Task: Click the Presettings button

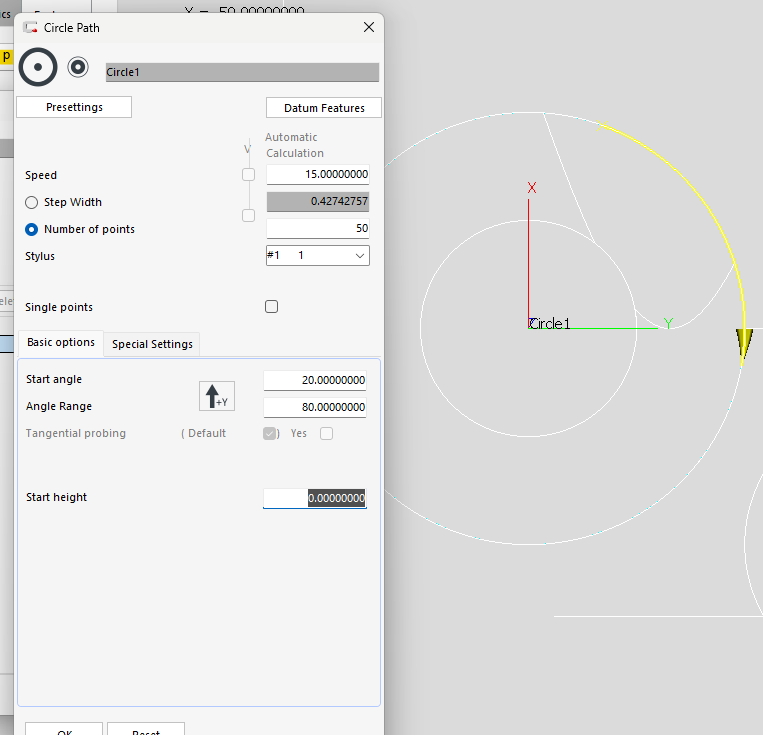Action: click(74, 107)
